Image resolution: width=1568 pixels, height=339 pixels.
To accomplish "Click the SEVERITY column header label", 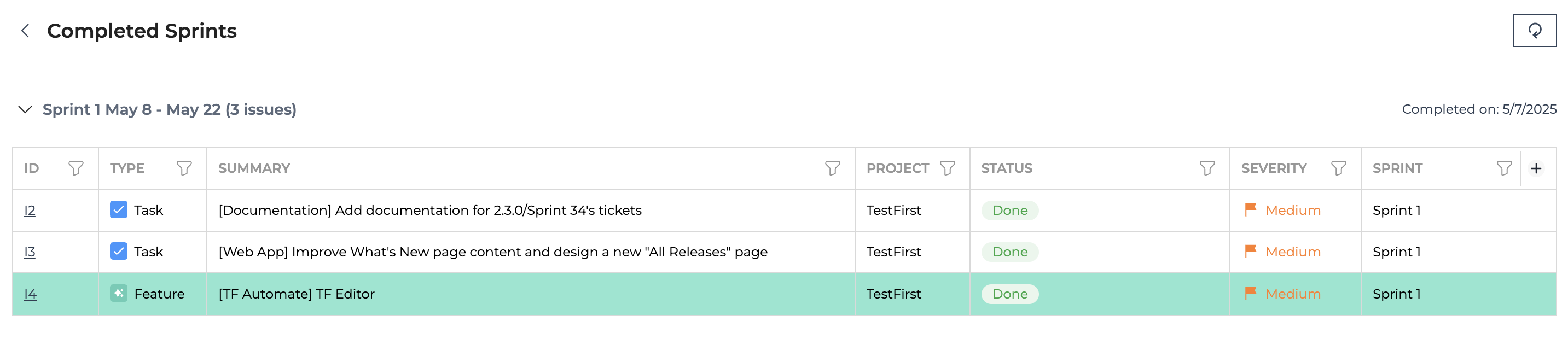I will tap(1274, 168).
